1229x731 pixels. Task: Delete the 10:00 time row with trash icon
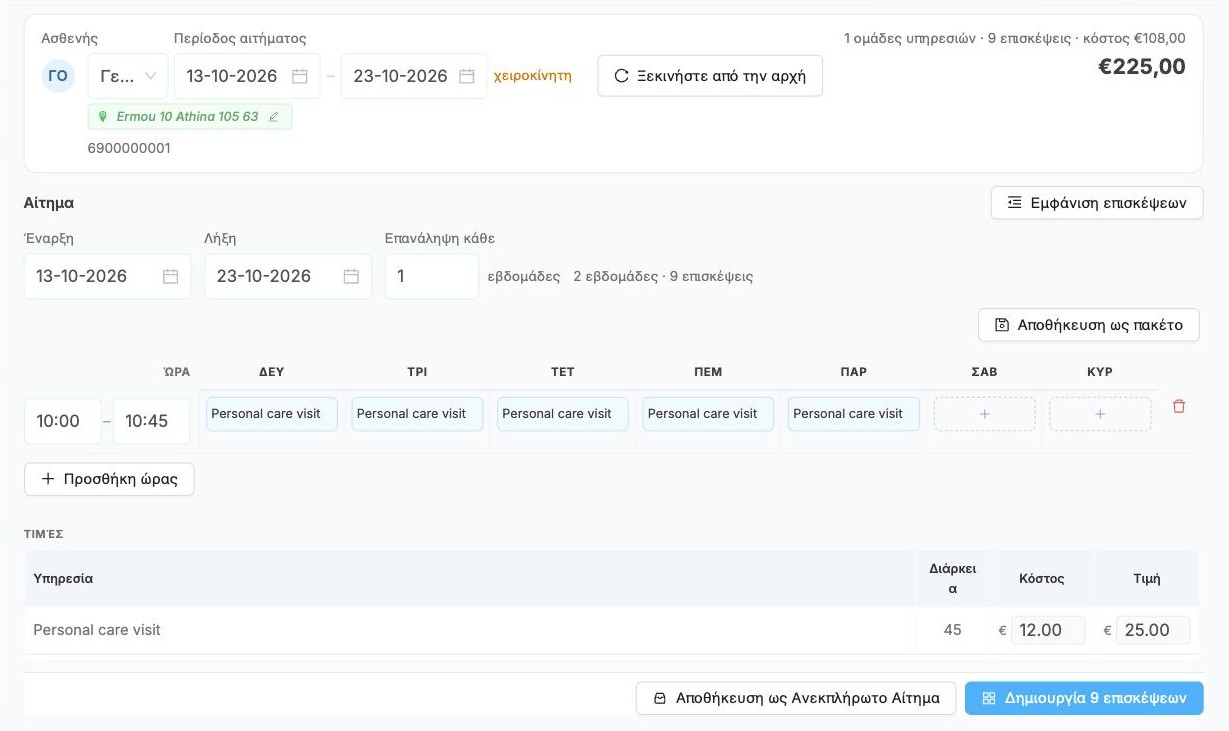[x=1179, y=406]
